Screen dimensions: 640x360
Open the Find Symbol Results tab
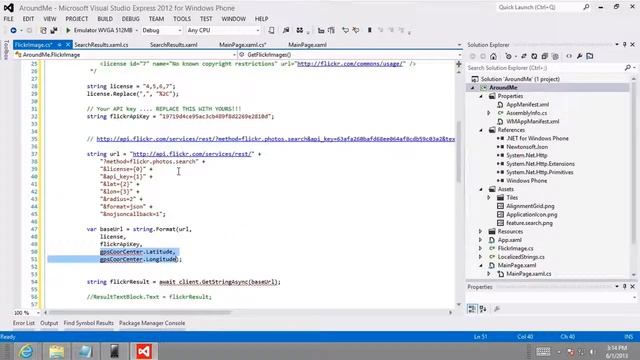pos(89,323)
